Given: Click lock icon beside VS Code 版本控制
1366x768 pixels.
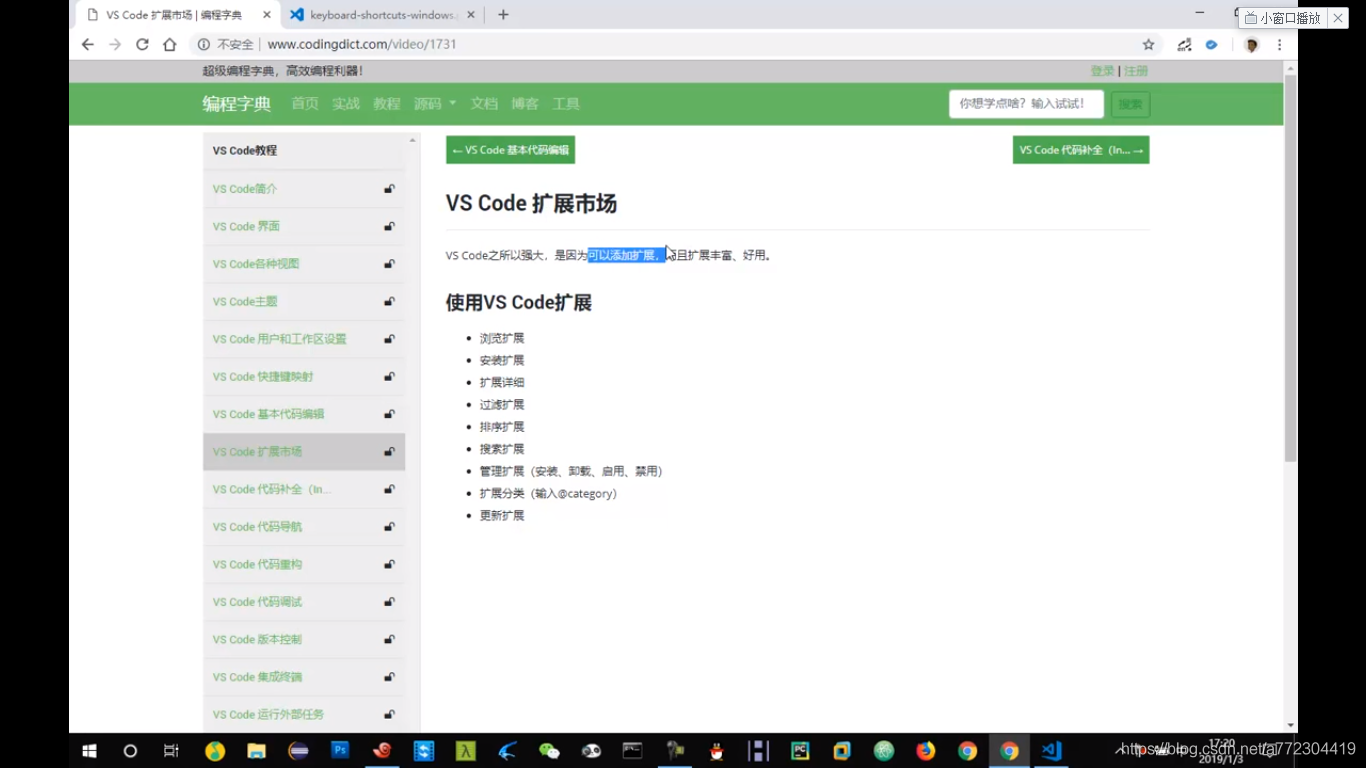Looking at the screenshot, I should [x=389, y=640].
